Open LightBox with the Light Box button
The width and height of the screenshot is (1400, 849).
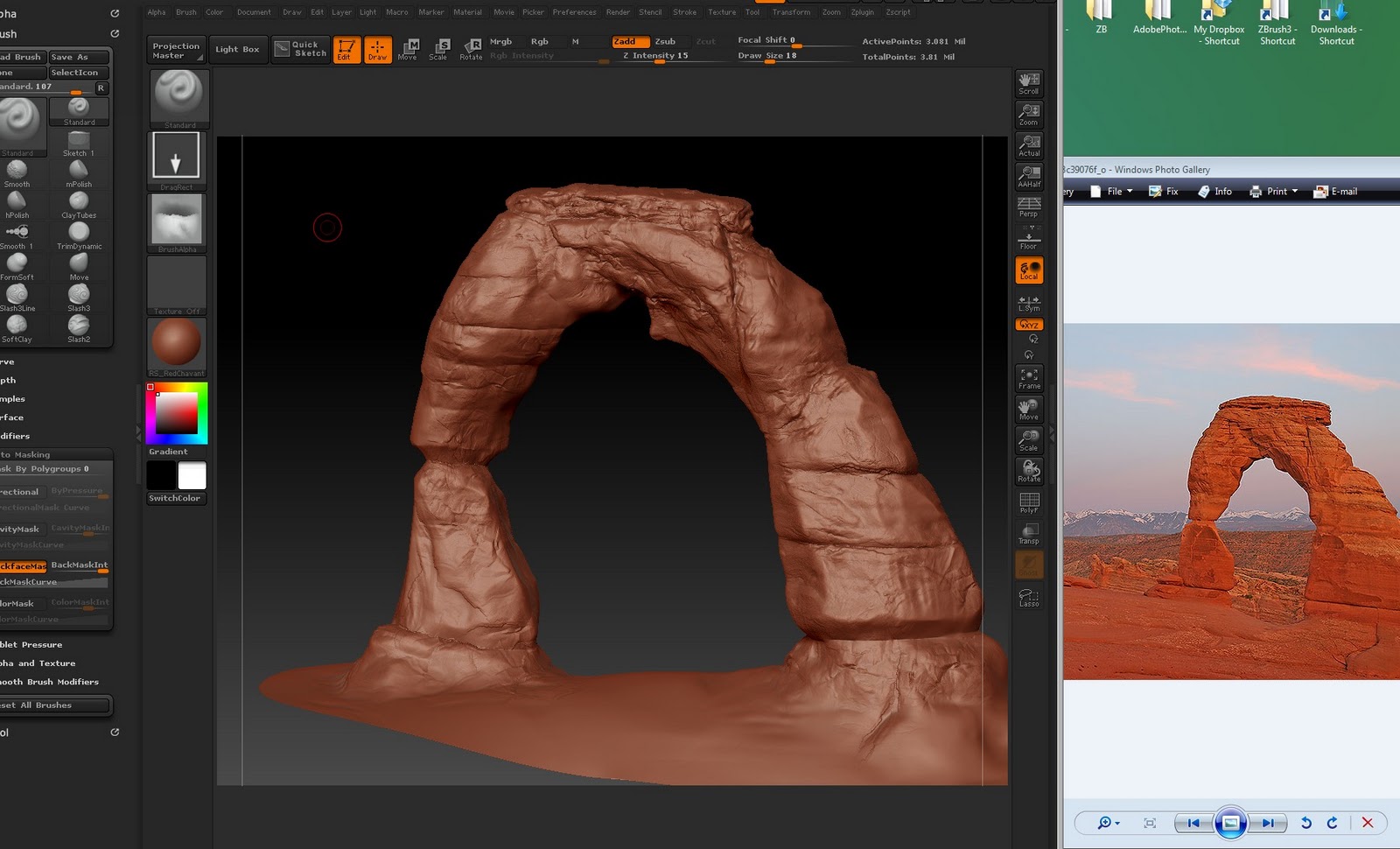tap(238, 48)
